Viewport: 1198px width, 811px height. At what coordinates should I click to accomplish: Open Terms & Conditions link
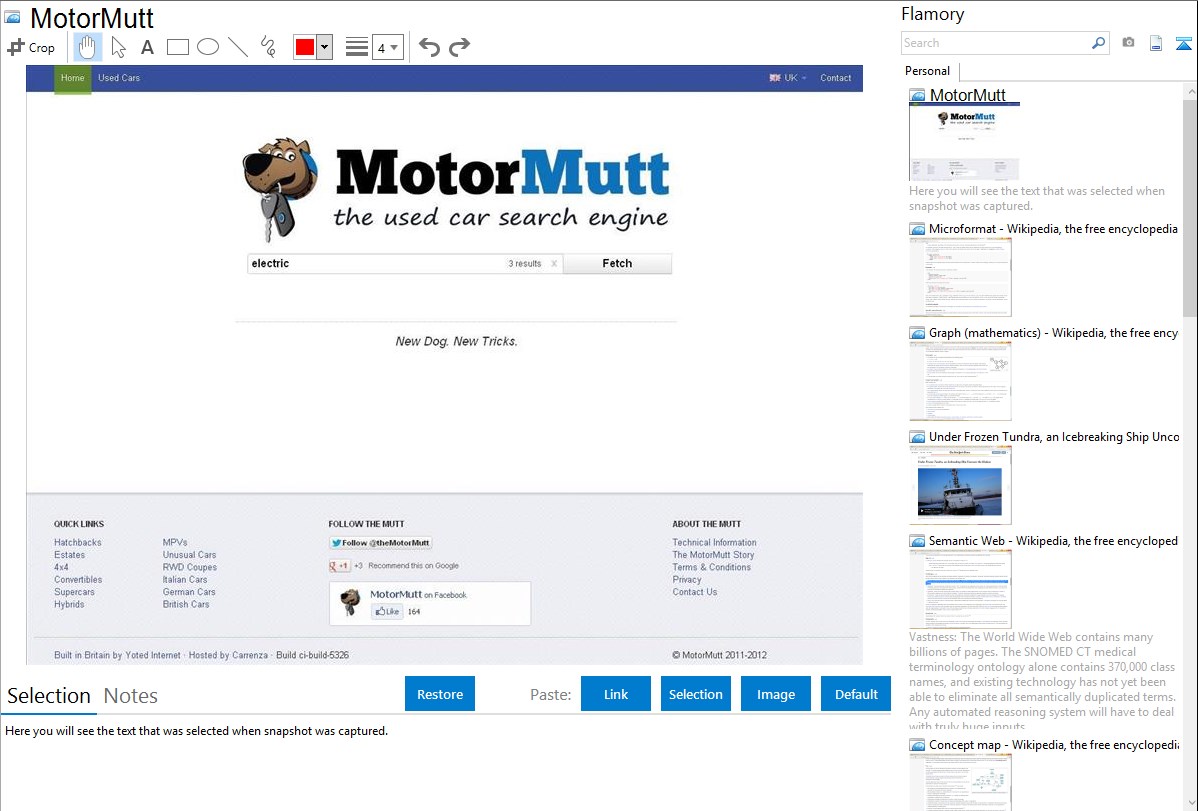tap(711, 567)
